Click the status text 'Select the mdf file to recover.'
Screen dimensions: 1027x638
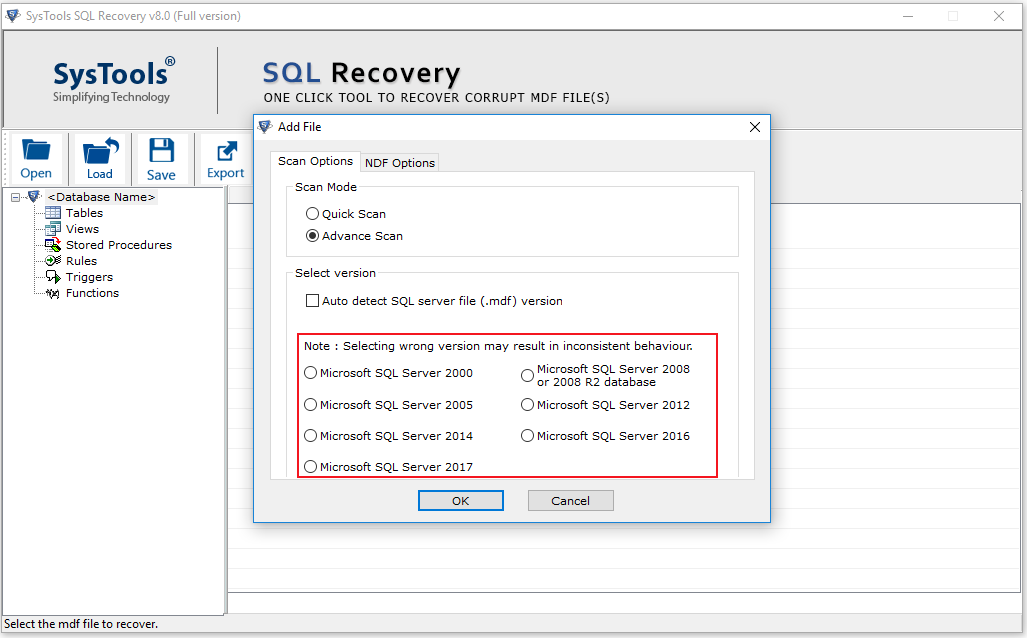[x=81, y=624]
